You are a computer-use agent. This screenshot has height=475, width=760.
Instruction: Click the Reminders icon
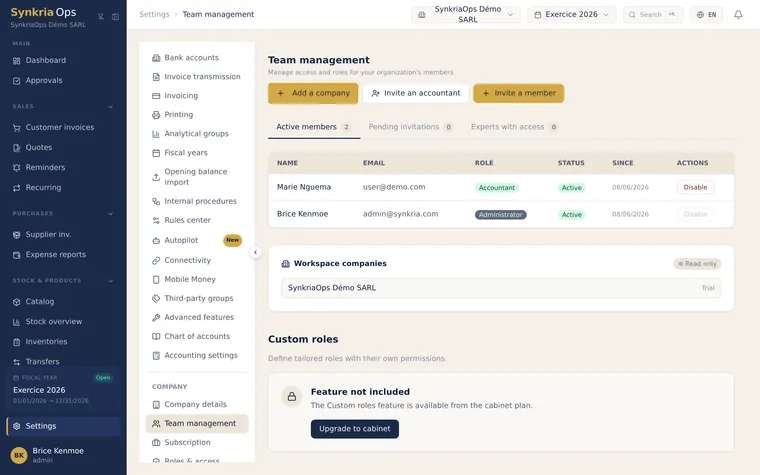16,168
